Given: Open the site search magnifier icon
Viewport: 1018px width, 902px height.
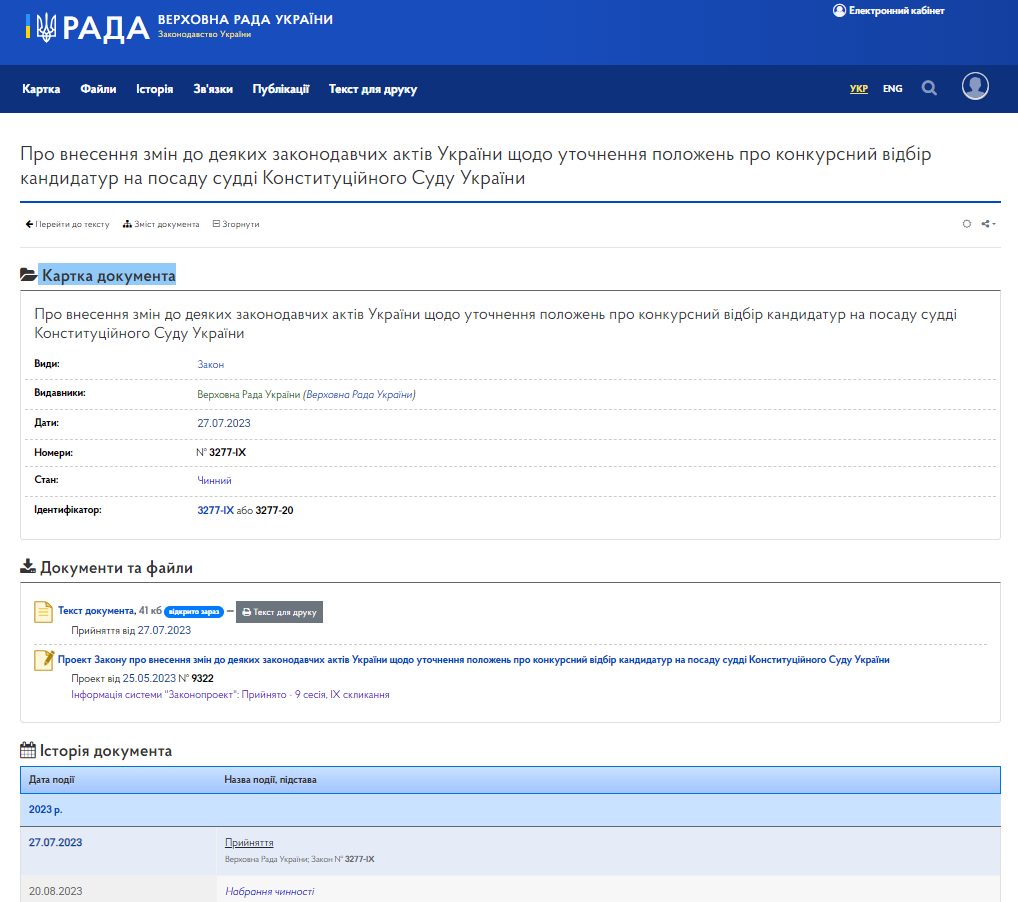Looking at the screenshot, I should tap(929, 88).
